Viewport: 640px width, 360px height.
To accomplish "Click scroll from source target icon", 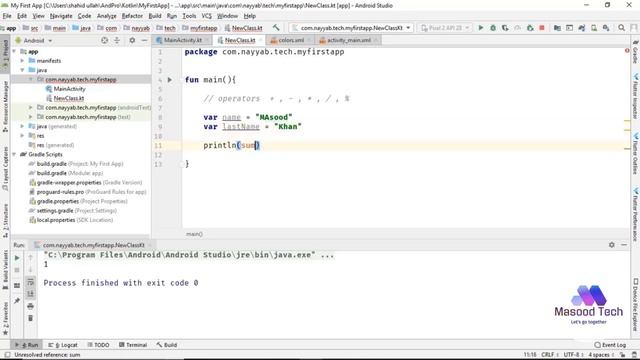I will [104, 40].
